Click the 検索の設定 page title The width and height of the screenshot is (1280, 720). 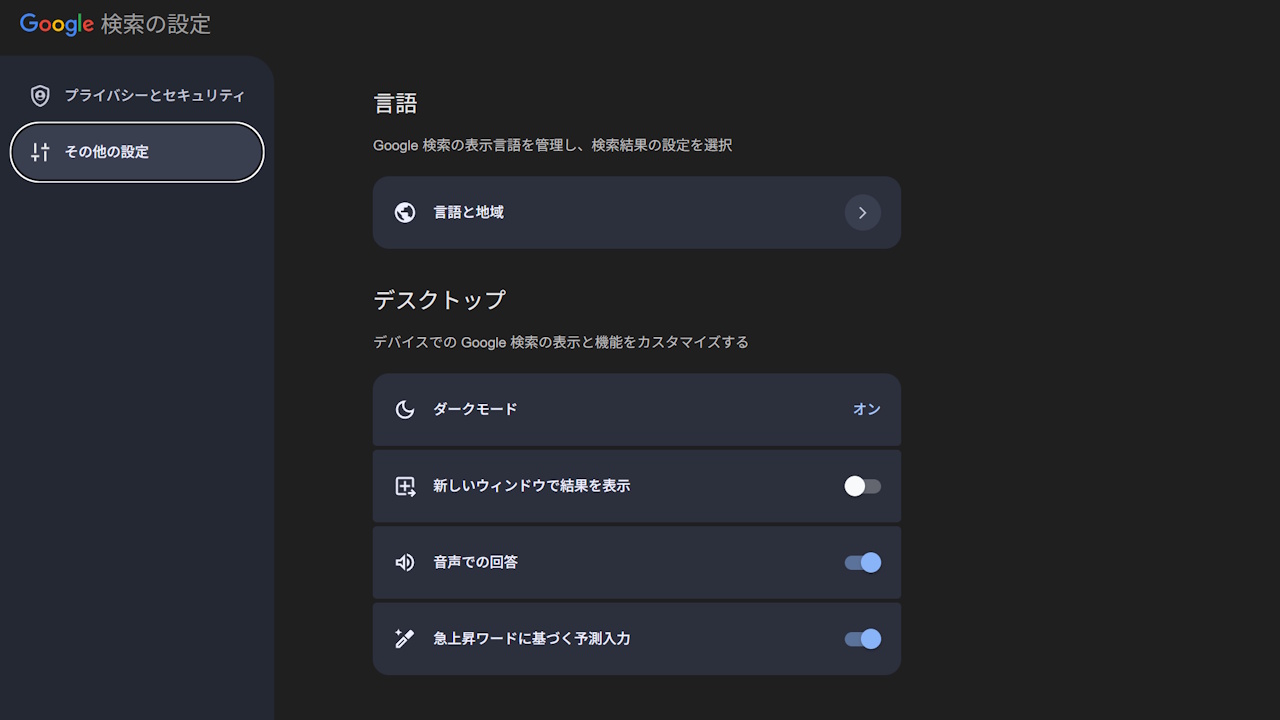156,24
